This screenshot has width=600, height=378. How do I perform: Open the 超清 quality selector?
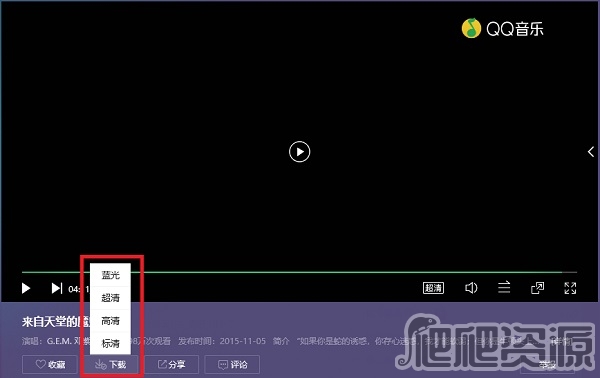tap(433, 288)
